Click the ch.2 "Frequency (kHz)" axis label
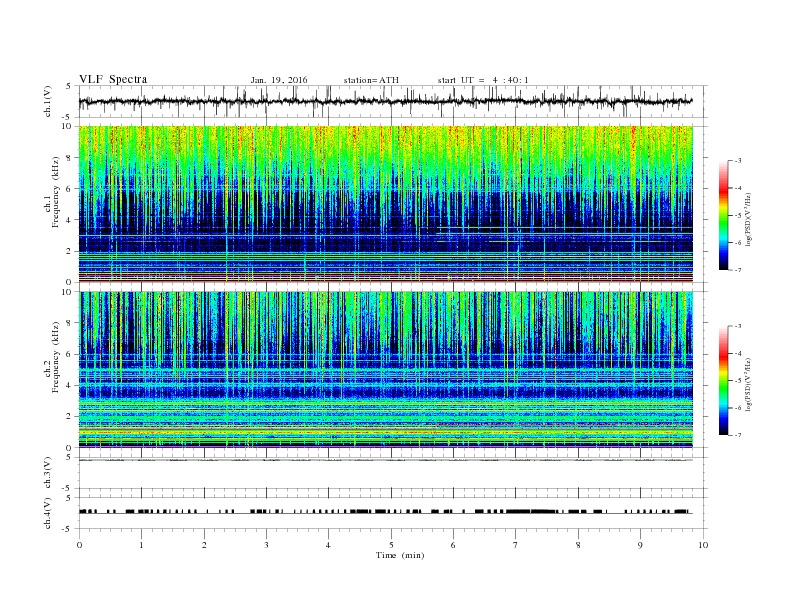Viewport: 792px width, 612px height. tap(56, 357)
